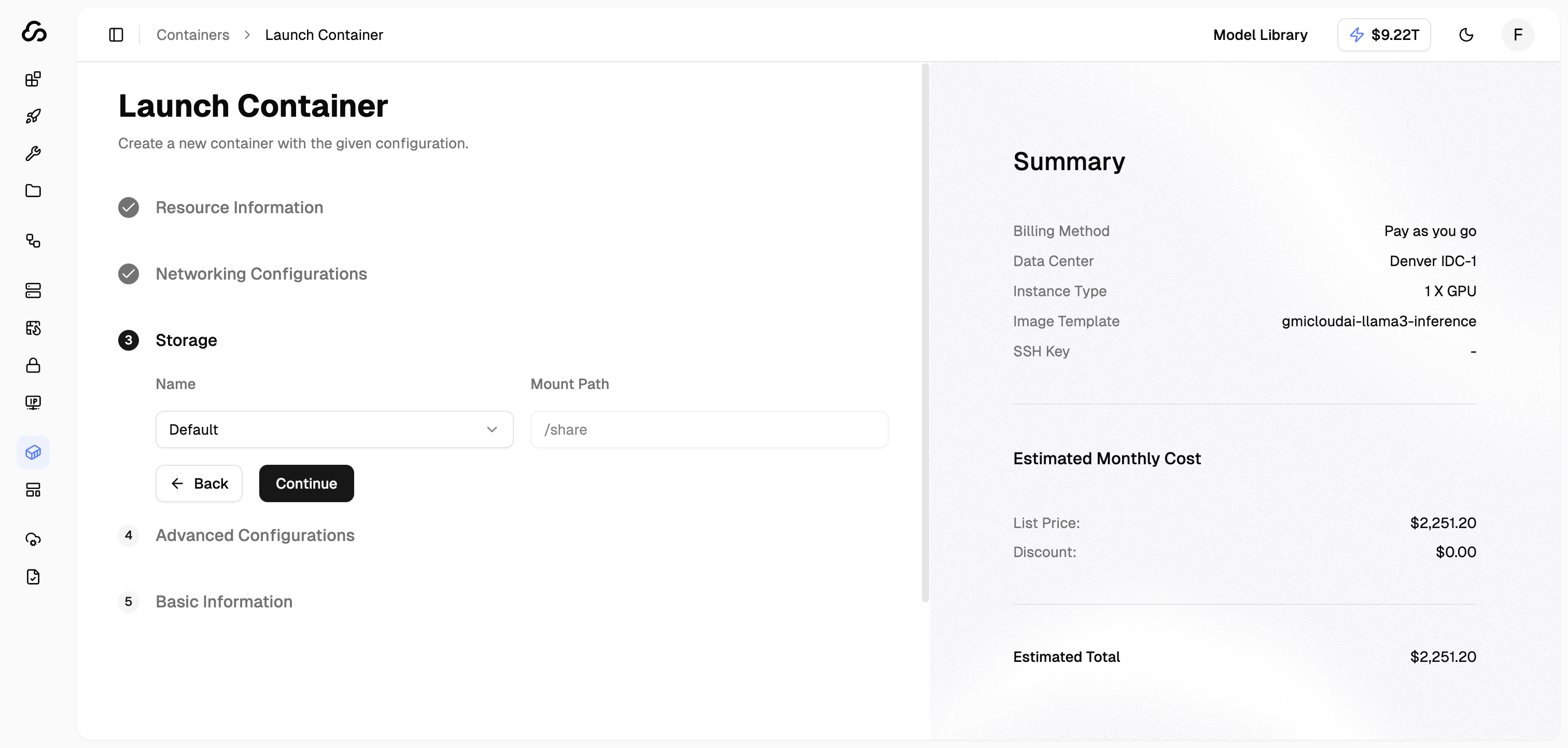The width and height of the screenshot is (1568, 748).
Task: Open the wrench tools sidebar icon
Action: click(x=33, y=154)
